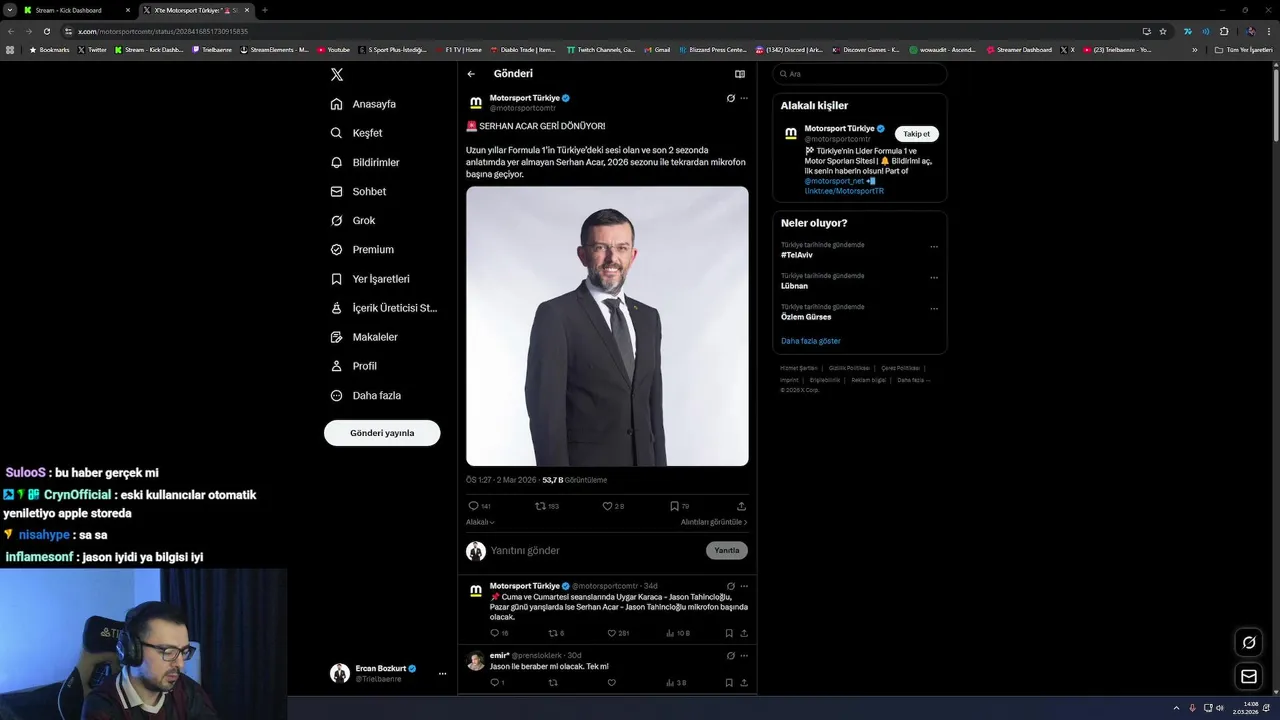The image size is (1280, 720).
Task: Go to Anasayfa in the sidebar
Action: coord(364,104)
